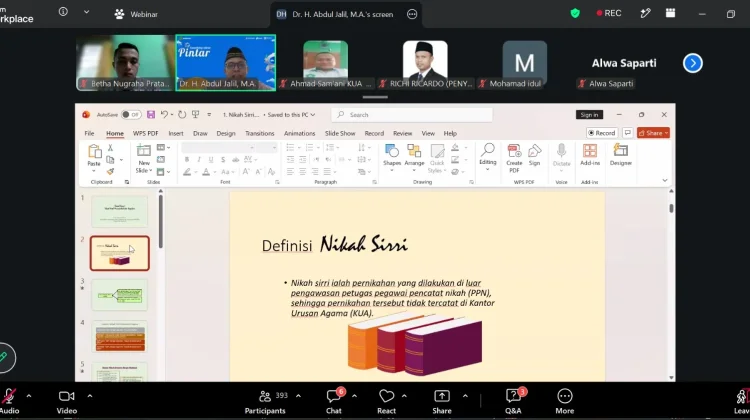Image resolution: width=750 pixels, height=420 pixels.
Task: Open Zoom Q&A panel
Action: tap(514, 401)
